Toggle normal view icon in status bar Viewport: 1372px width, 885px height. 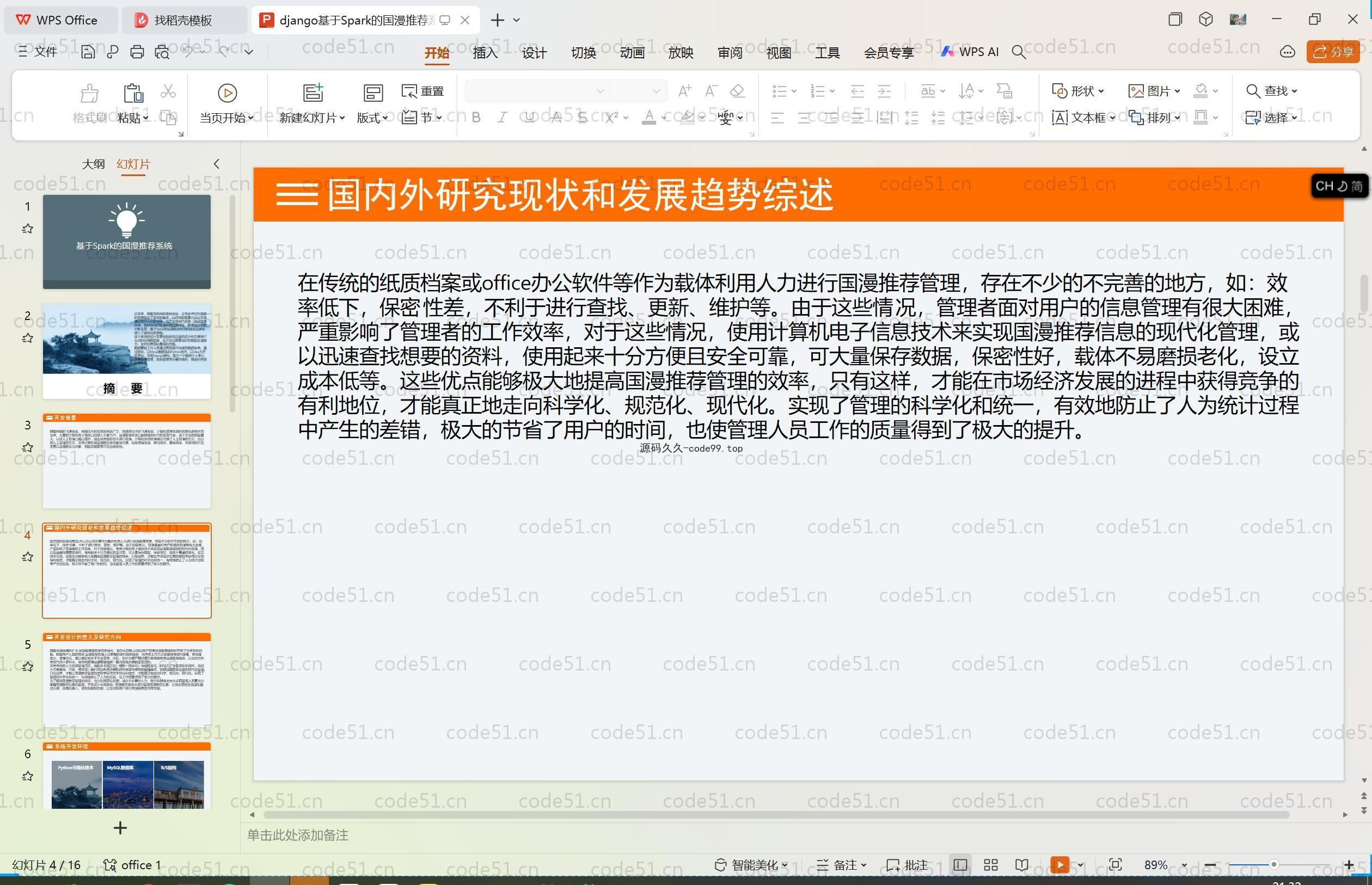(960, 865)
